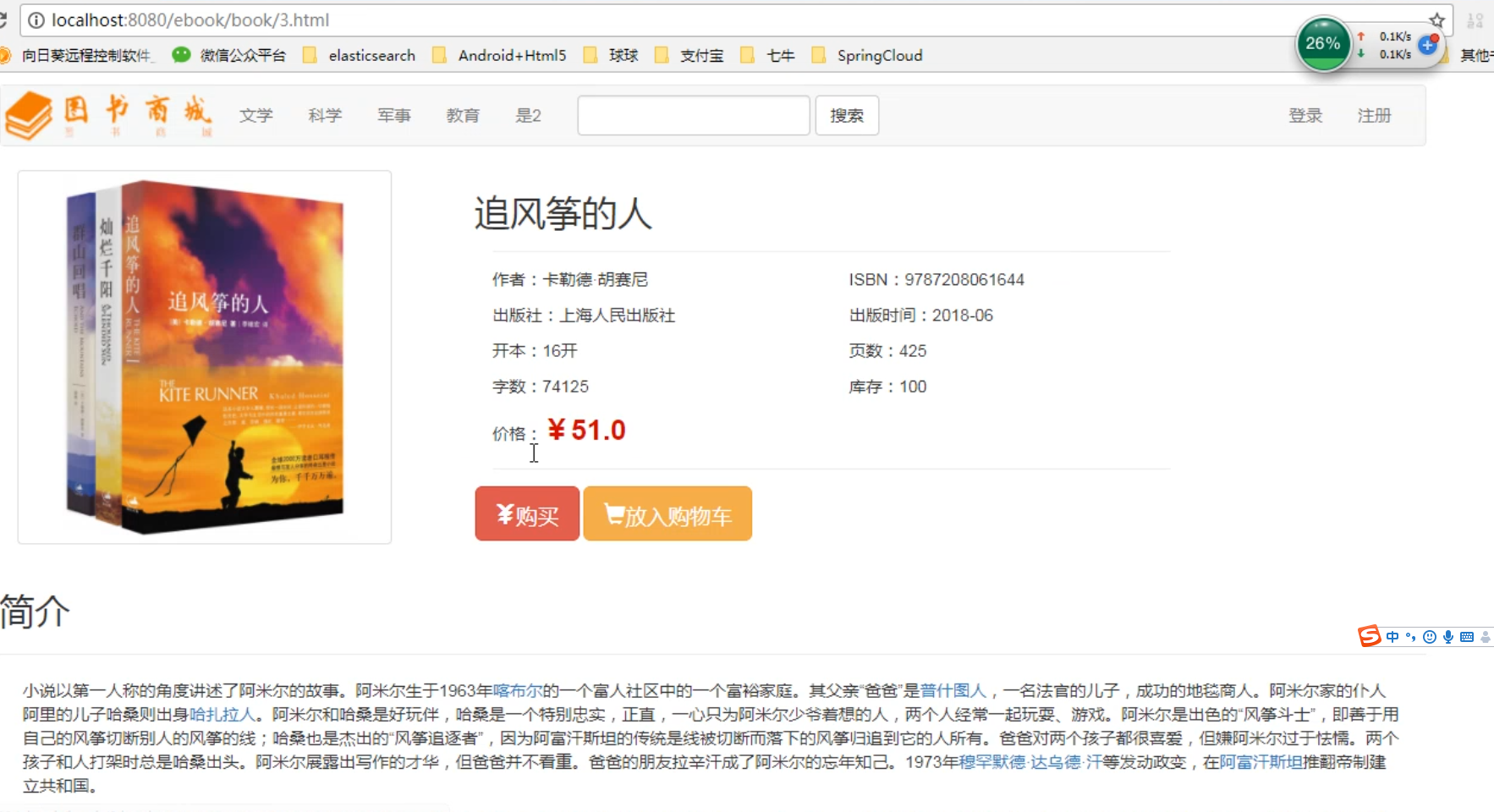1494x812 pixels.
Task: Click the 出版时间：2018-06 text
Action: (x=921, y=315)
